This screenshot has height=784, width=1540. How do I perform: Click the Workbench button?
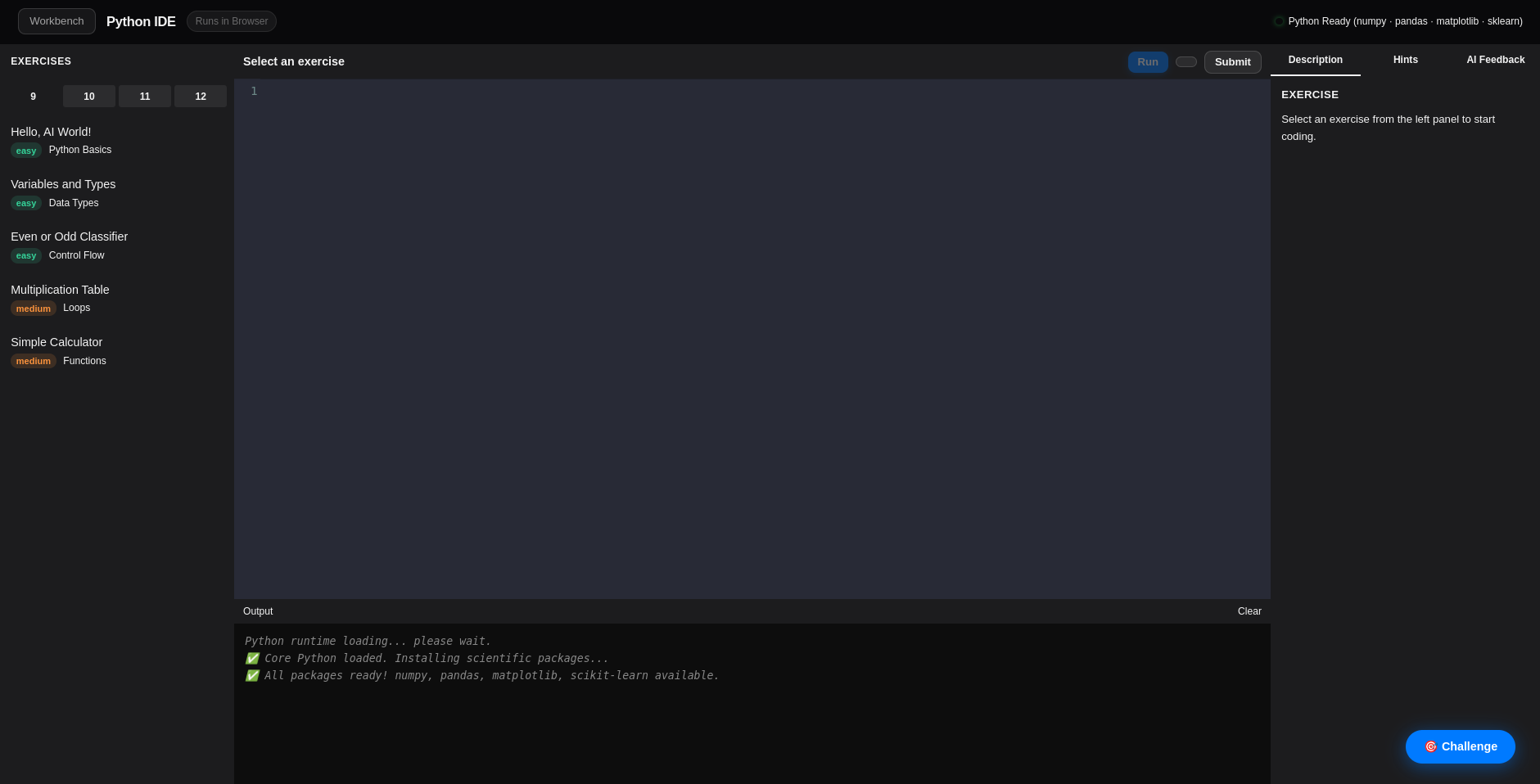click(x=56, y=20)
